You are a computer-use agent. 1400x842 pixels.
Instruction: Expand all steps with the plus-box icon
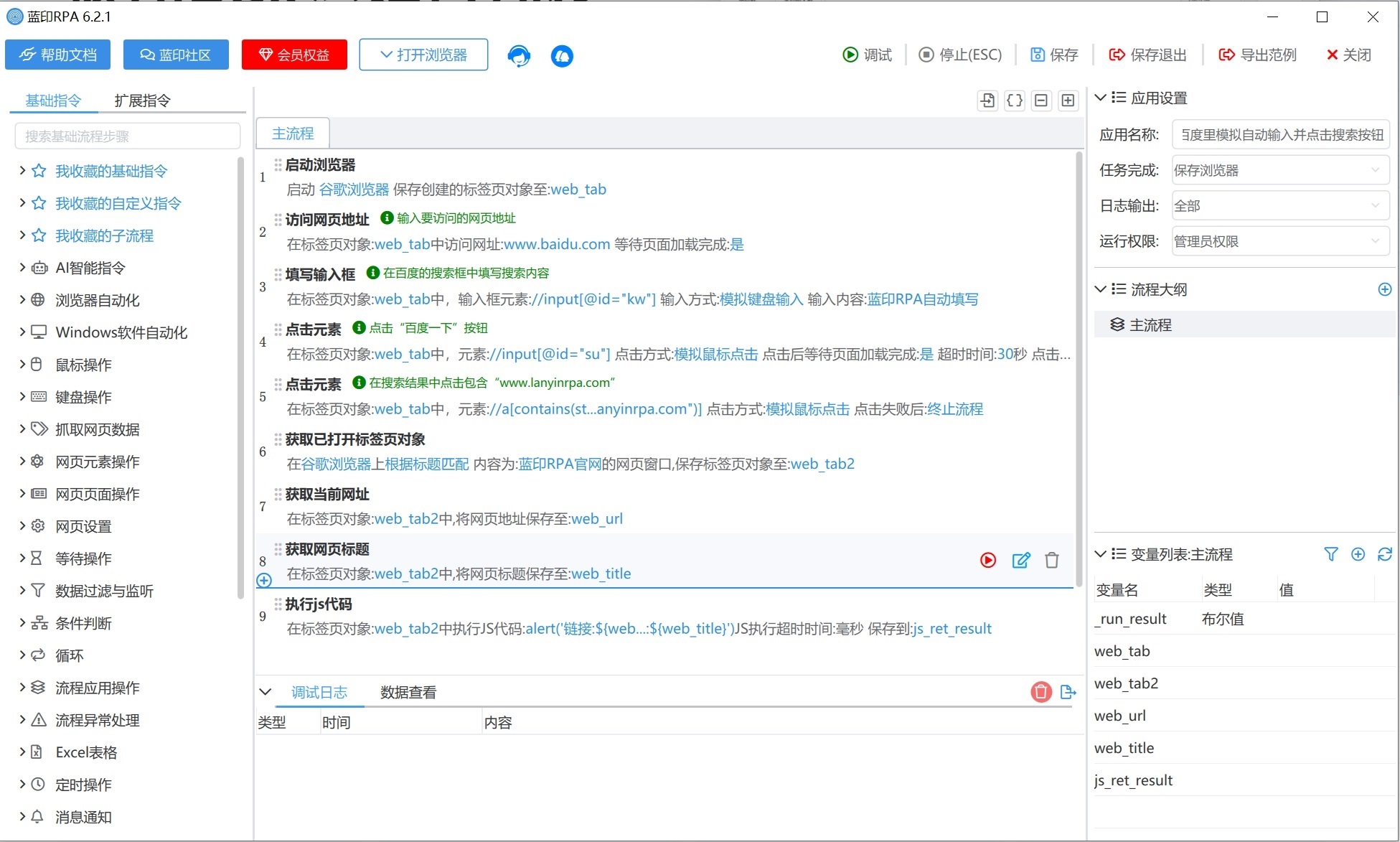tap(1068, 100)
